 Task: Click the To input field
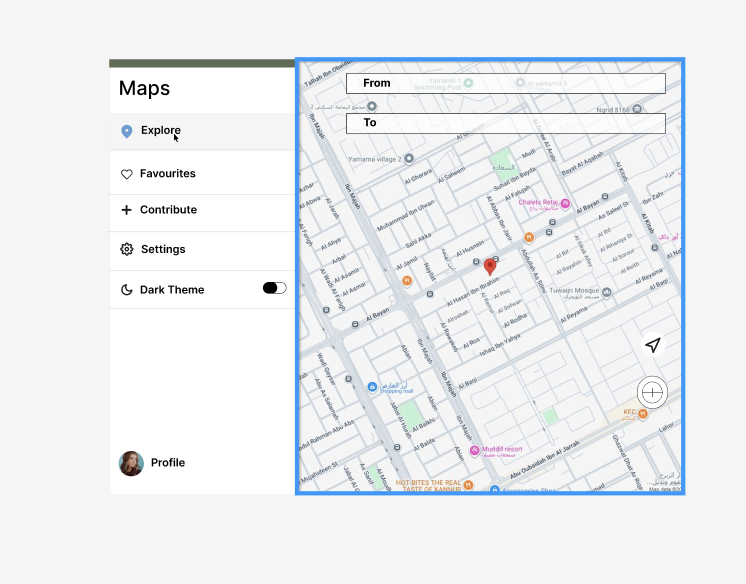coord(506,123)
